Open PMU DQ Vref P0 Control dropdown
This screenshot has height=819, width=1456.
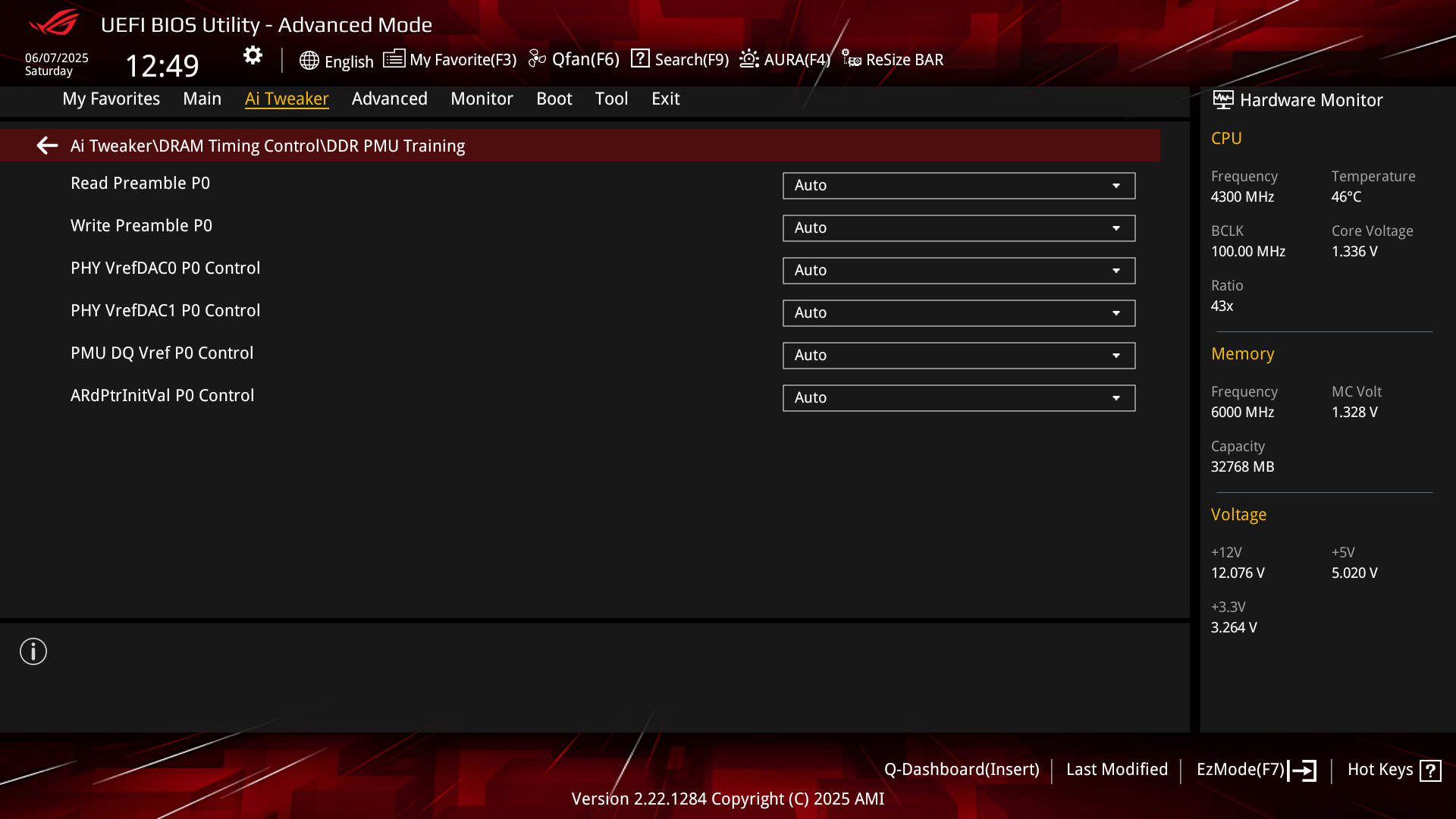pyautogui.click(x=959, y=356)
